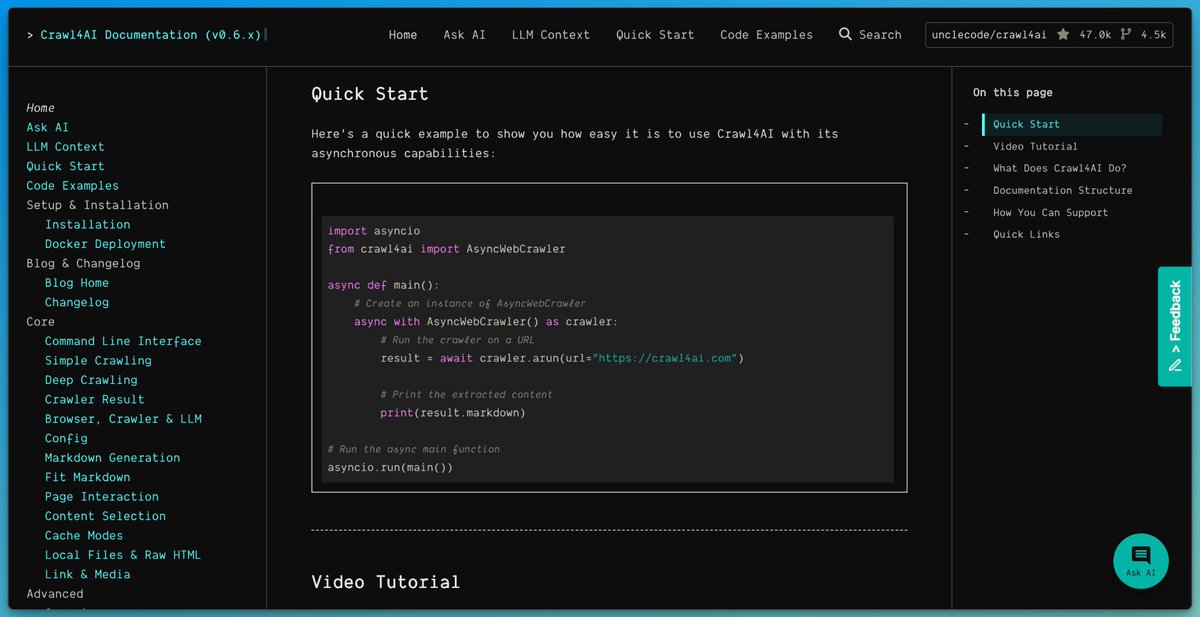1200x617 pixels.
Task: Open Home in the left sidebar
Action: pyautogui.click(x=41, y=108)
